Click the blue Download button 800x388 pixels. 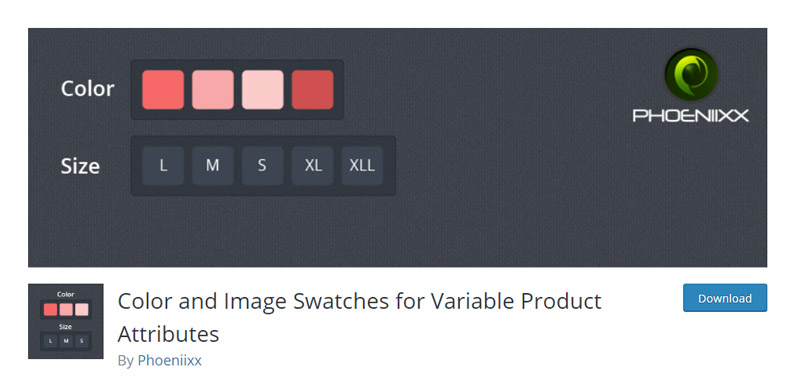coord(725,298)
